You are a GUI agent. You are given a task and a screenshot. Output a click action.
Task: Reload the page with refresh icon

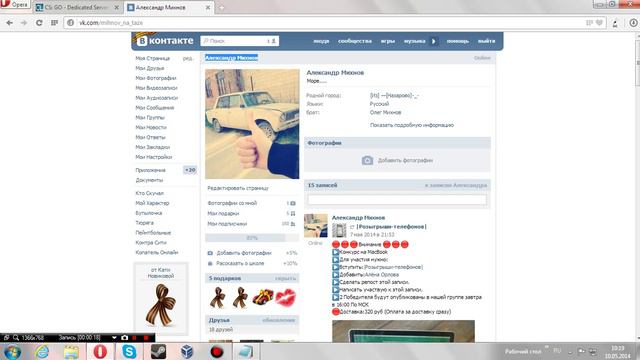[x=39, y=23]
